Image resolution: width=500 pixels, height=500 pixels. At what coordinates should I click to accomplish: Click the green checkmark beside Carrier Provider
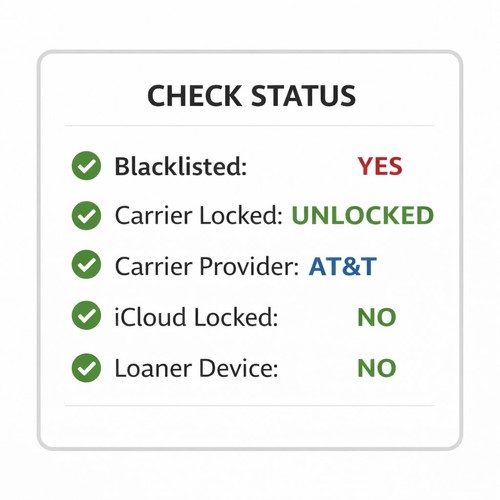(x=86, y=264)
